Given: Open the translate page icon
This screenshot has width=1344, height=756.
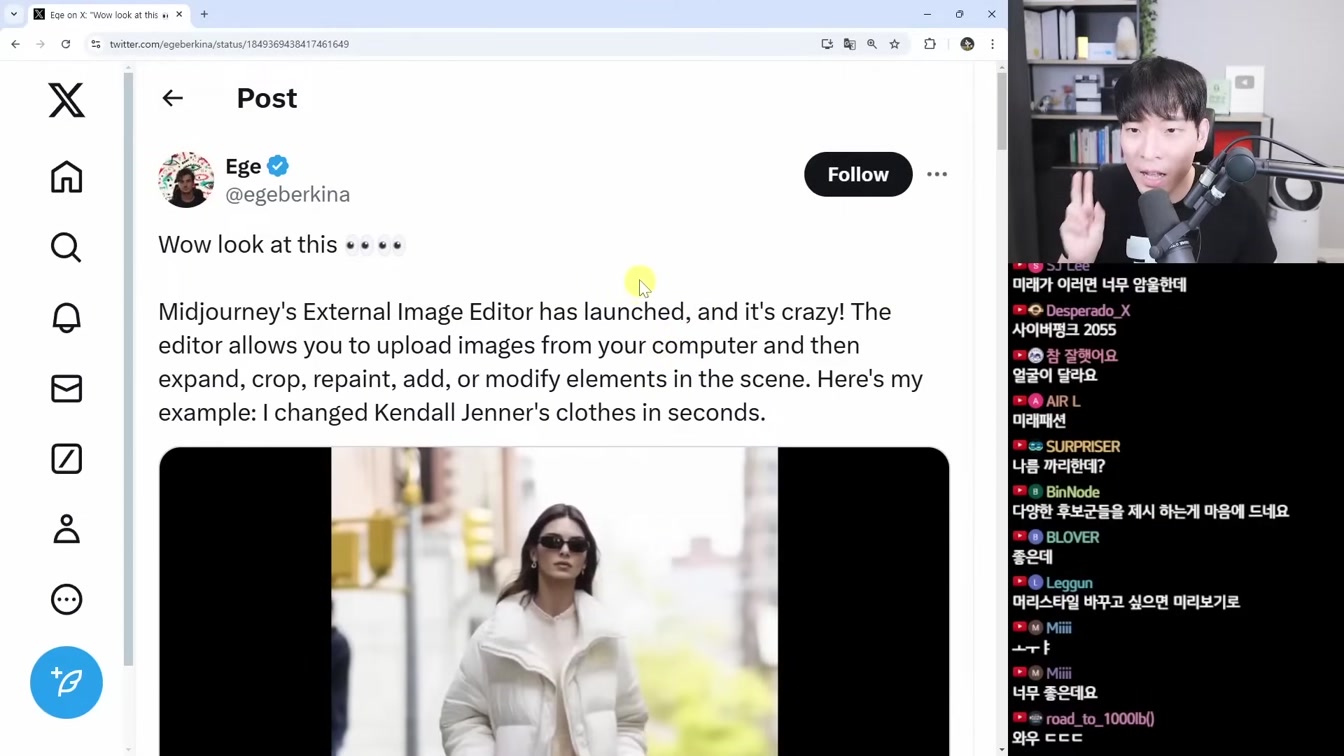Looking at the screenshot, I should (850, 44).
